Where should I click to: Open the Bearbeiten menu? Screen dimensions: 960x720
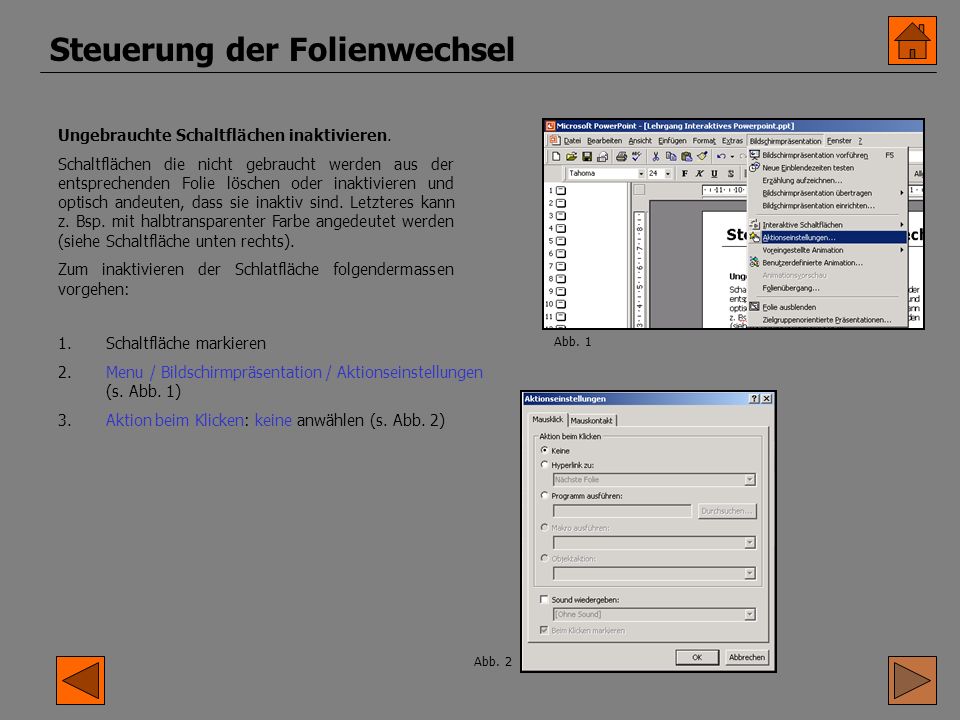click(604, 141)
